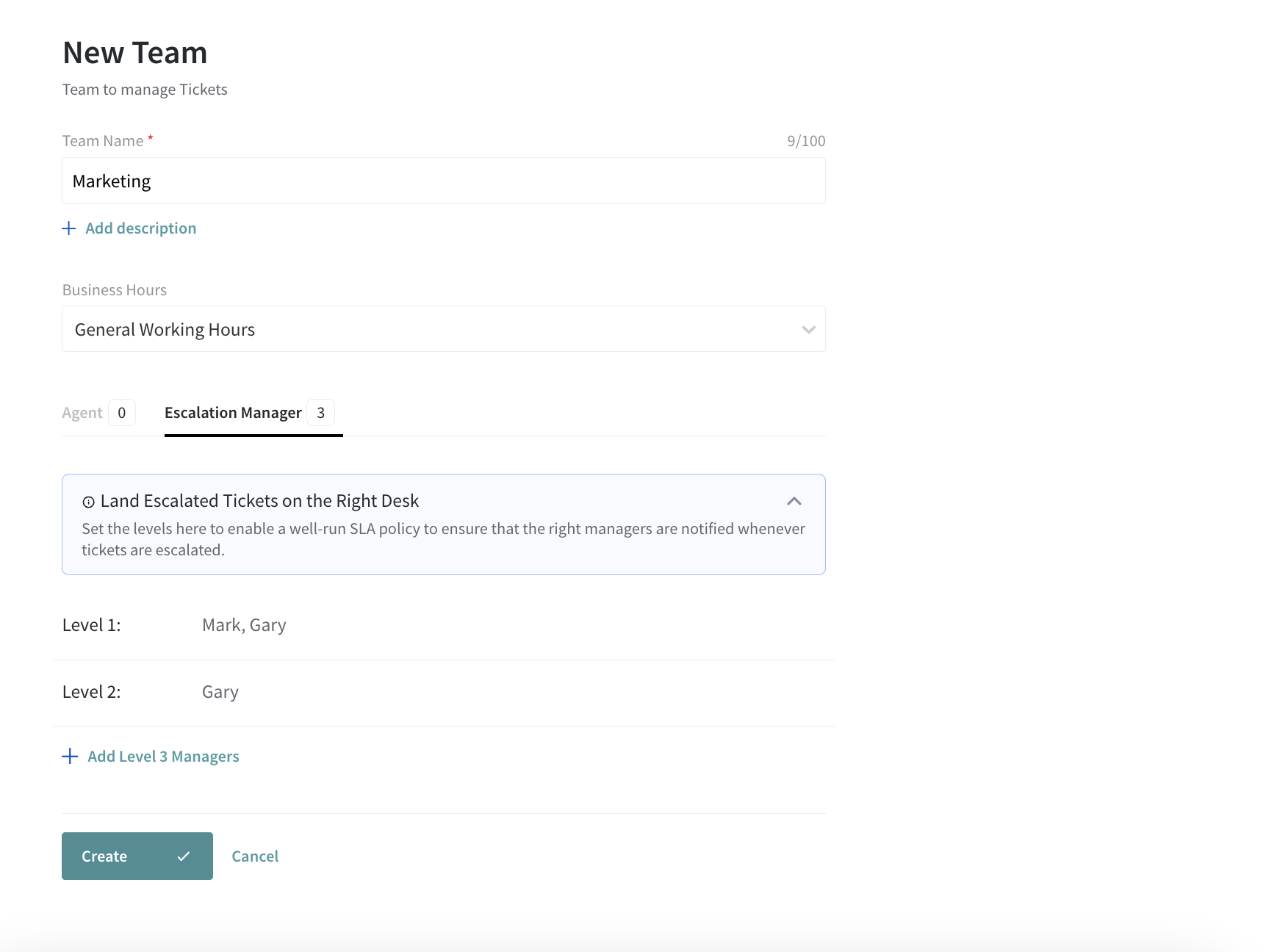Click the Land Escalated Tickets banner title
The width and height of the screenshot is (1277, 952).
(x=259, y=501)
